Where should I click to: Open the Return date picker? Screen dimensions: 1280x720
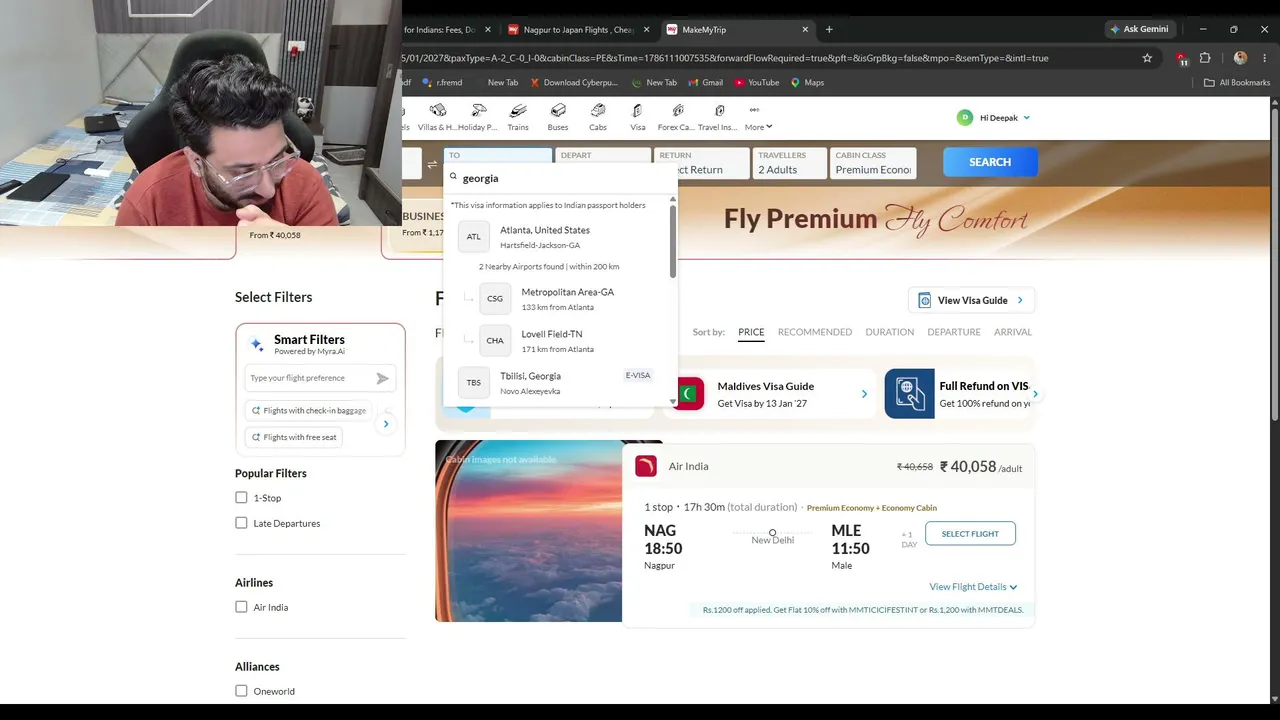[x=702, y=163]
